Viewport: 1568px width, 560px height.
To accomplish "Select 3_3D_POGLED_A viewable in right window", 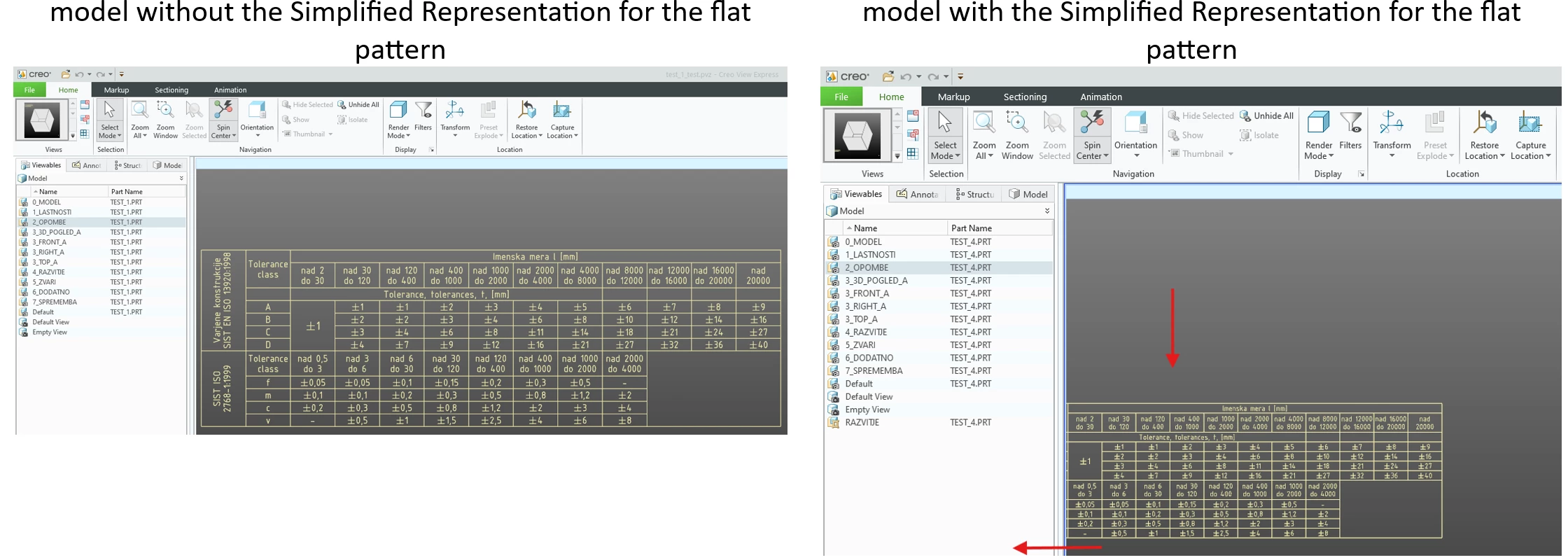I will (x=939, y=281).
